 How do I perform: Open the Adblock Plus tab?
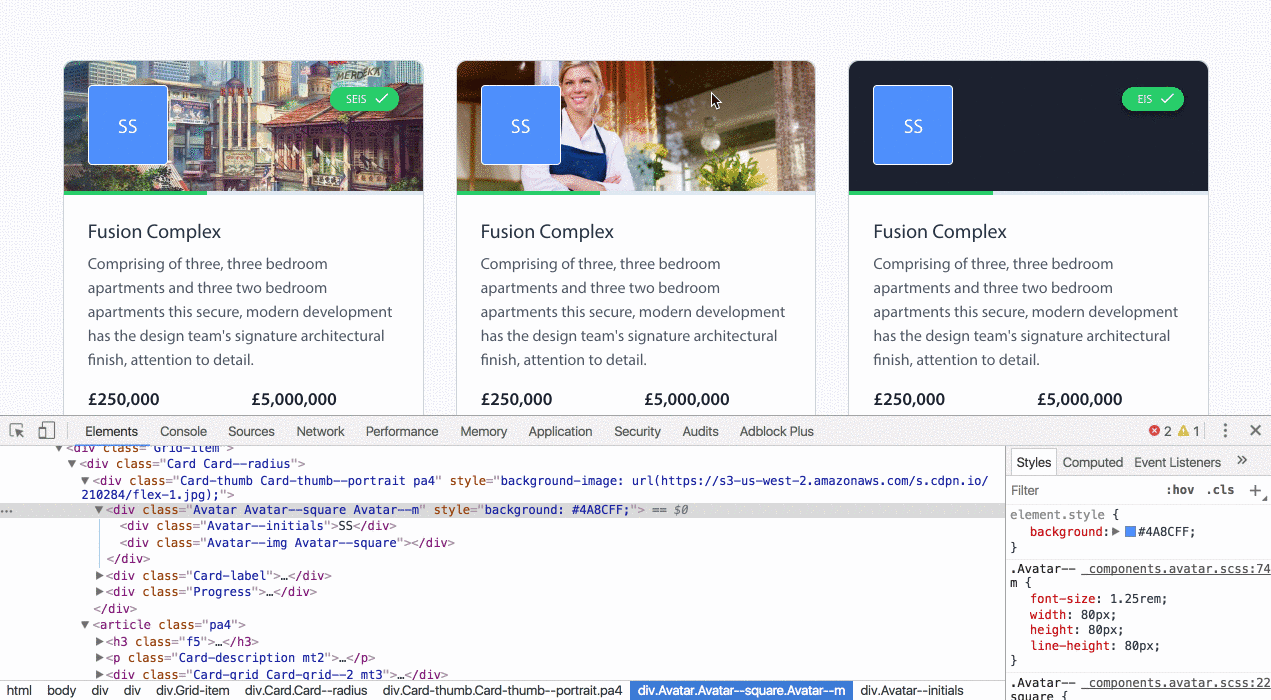coord(777,431)
